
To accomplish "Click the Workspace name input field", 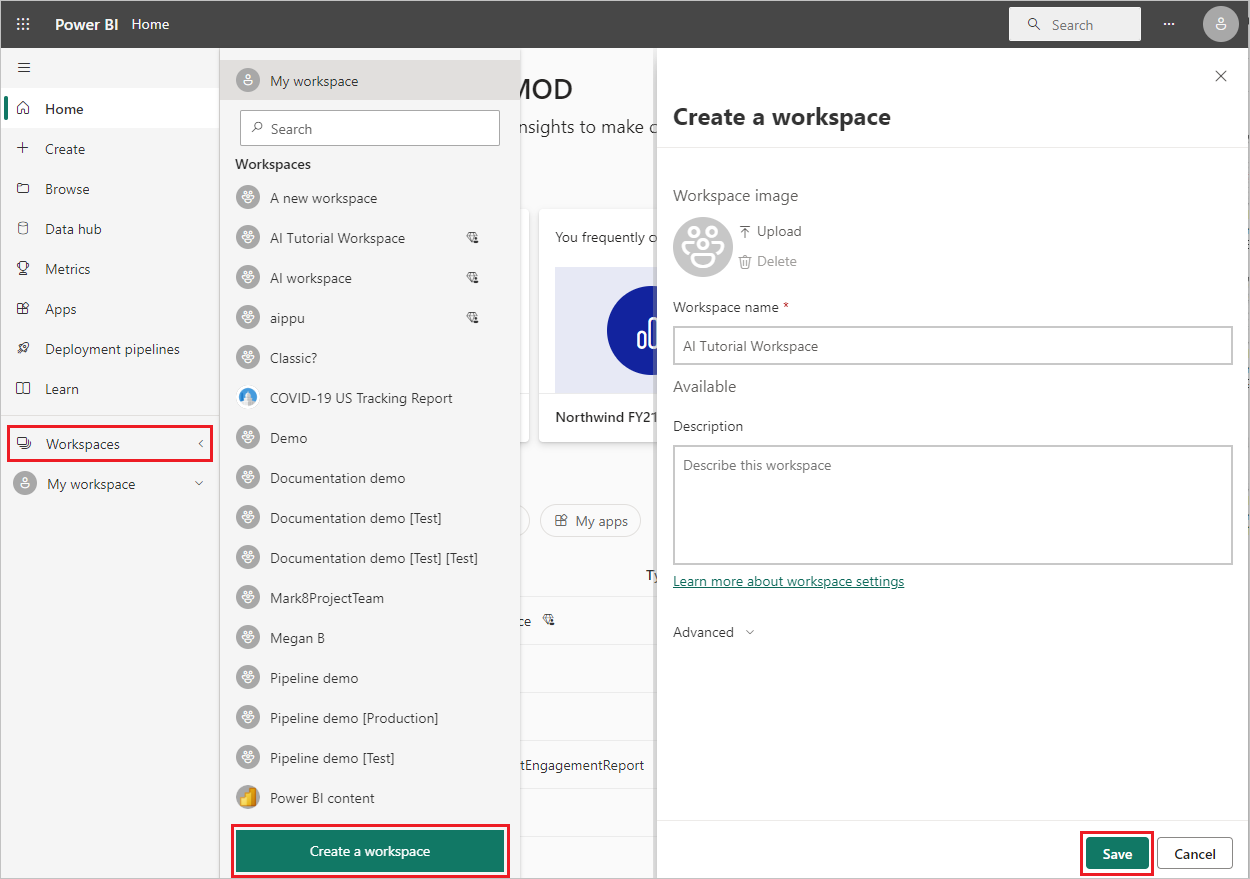I will 952,346.
